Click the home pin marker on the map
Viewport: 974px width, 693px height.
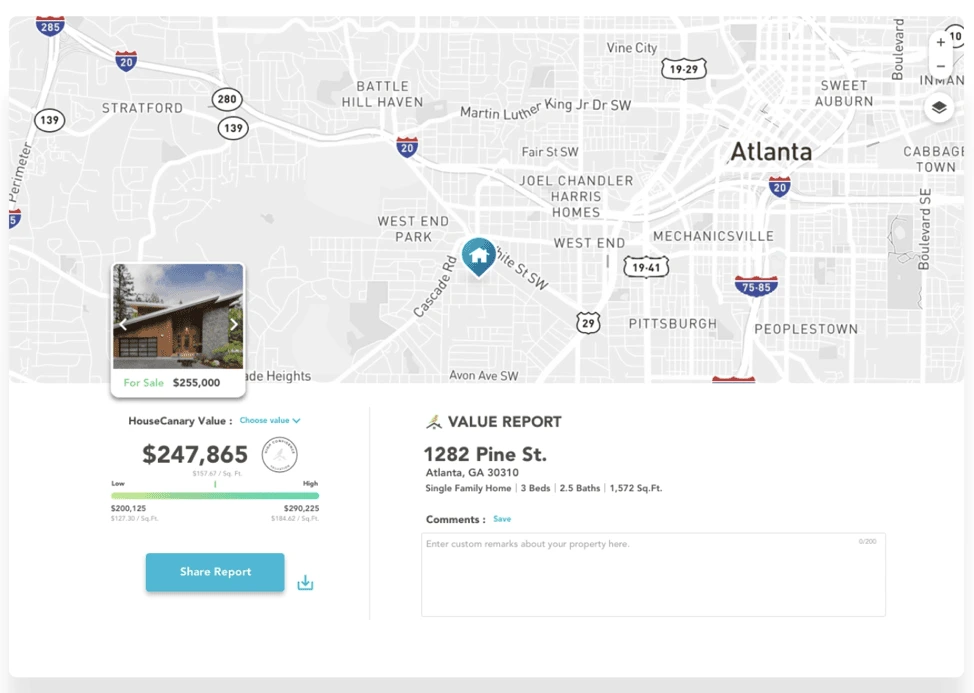[x=478, y=258]
